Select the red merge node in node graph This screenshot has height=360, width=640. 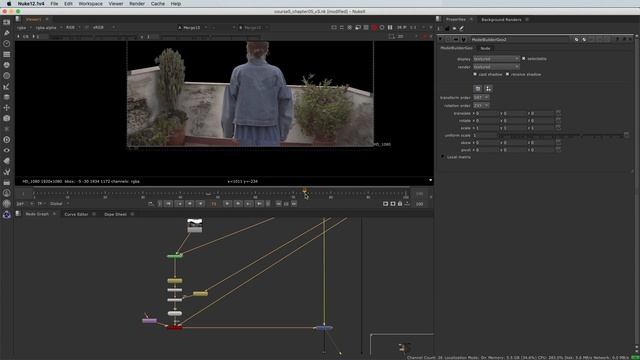tap(174, 327)
